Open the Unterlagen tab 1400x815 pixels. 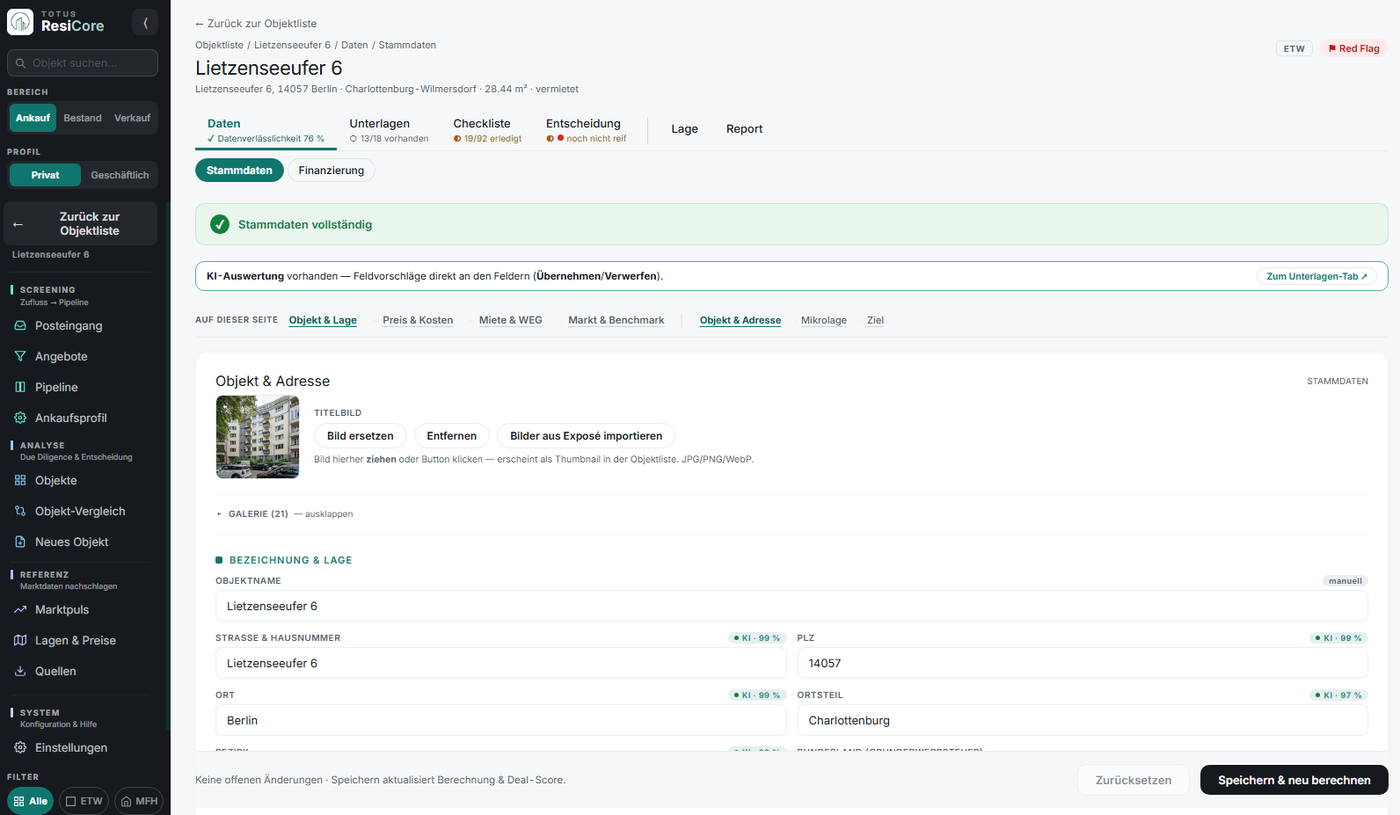(389, 130)
